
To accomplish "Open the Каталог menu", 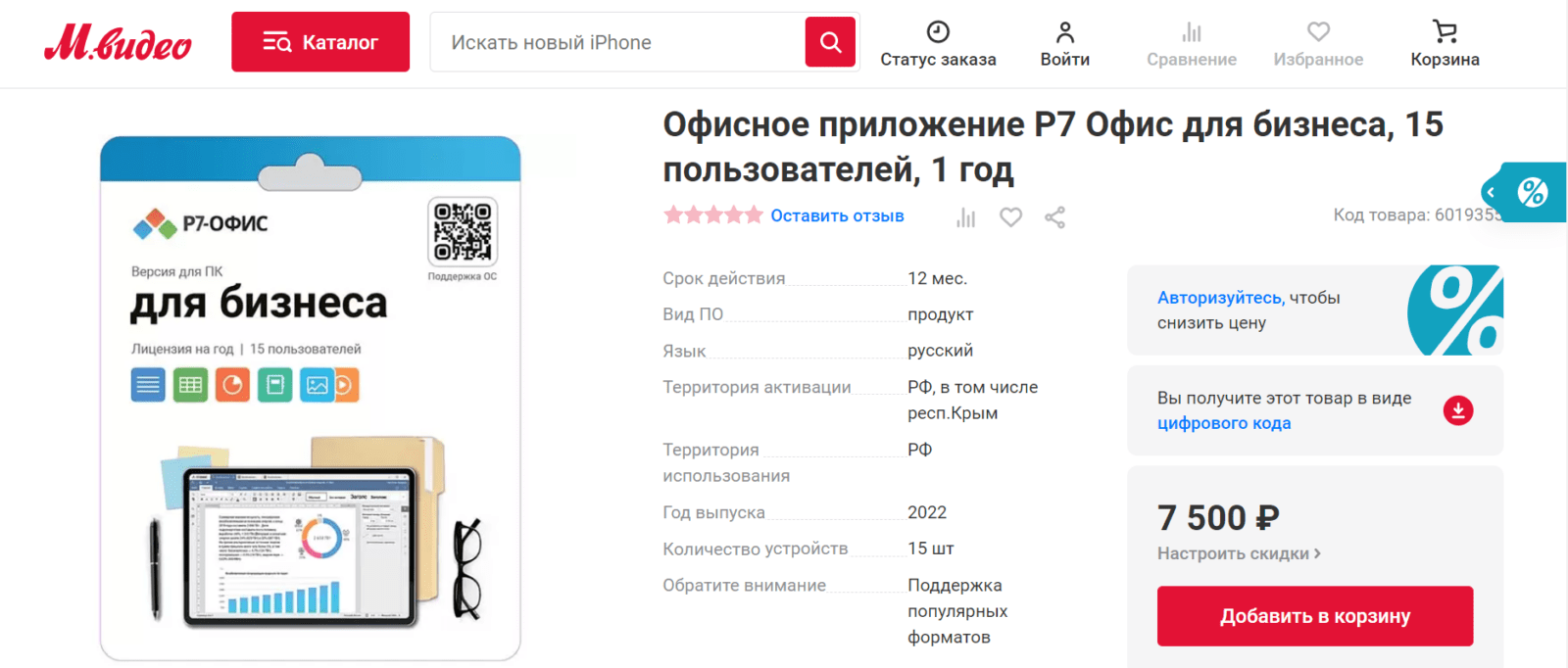I will click(320, 42).
